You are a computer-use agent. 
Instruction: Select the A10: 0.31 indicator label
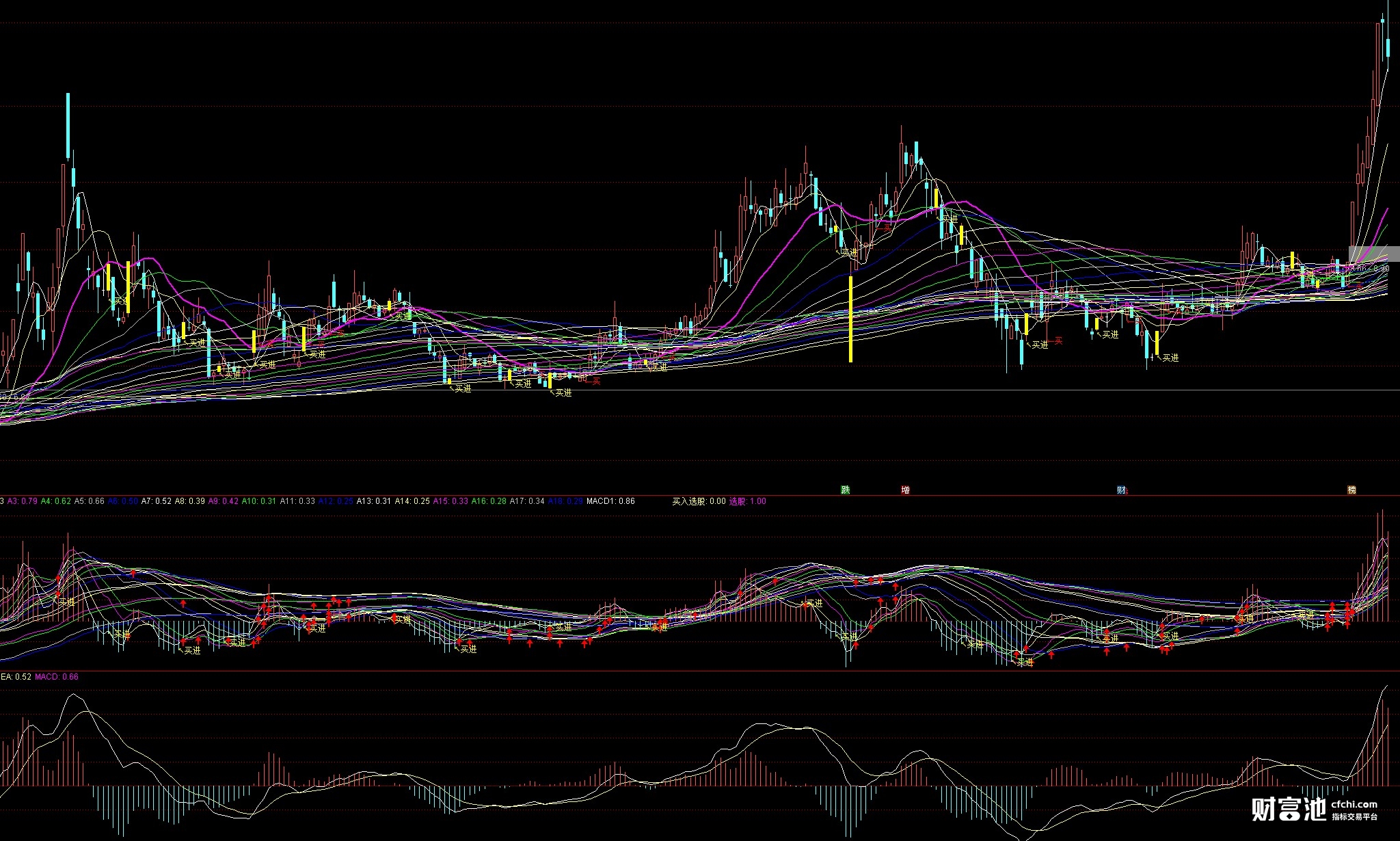pos(259,501)
